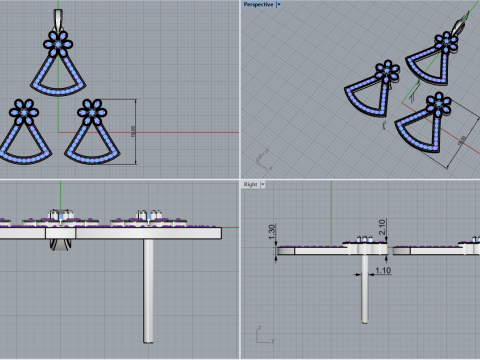
Task: Click the Right viewport title label
Action: pos(250,184)
